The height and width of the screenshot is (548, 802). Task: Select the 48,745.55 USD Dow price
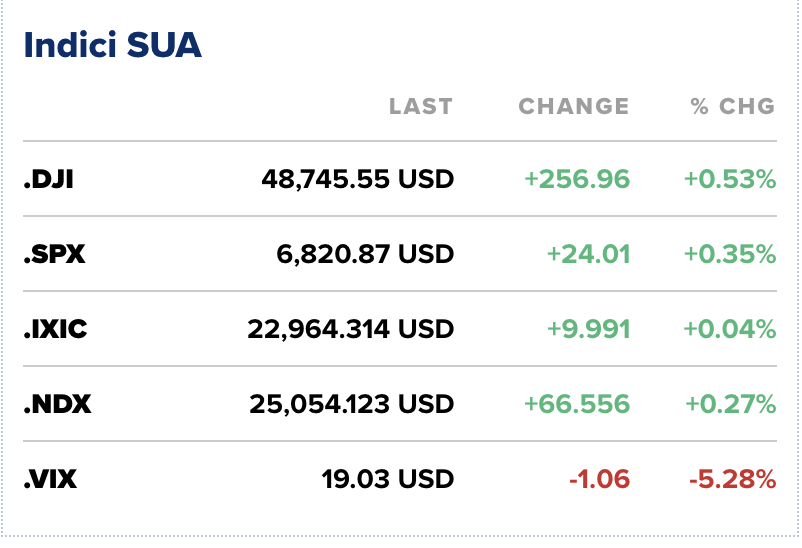pos(357,180)
